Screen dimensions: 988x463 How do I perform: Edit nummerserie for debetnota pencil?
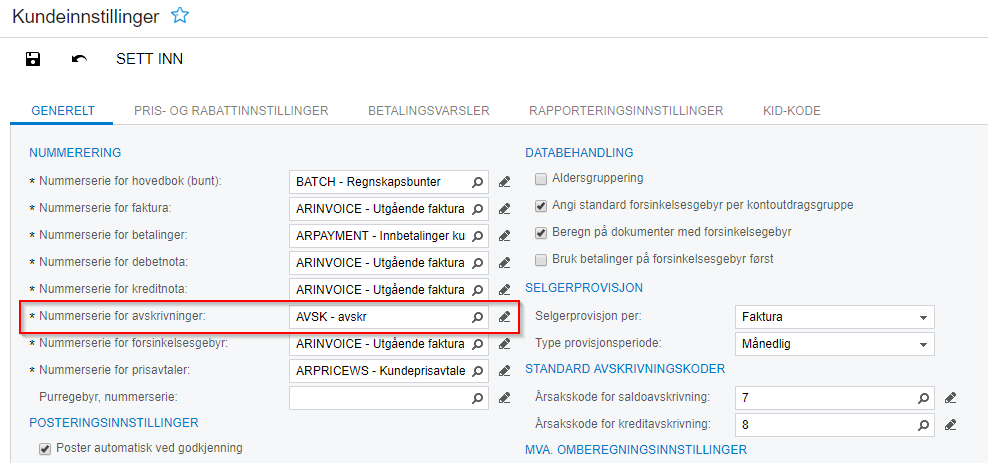click(504, 263)
